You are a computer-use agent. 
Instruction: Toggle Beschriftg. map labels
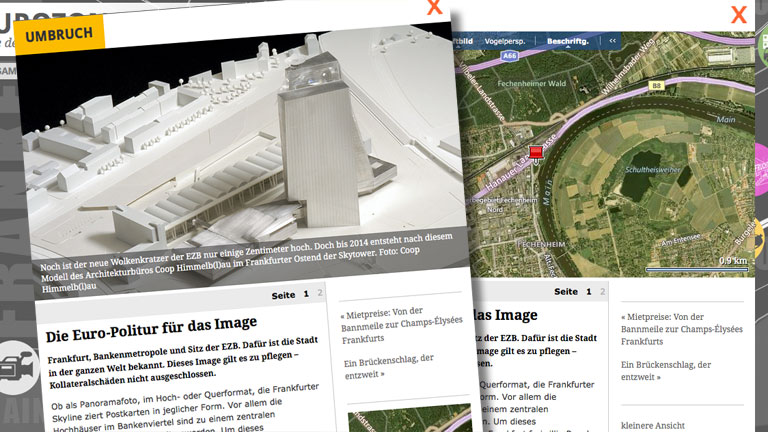pos(568,41)
